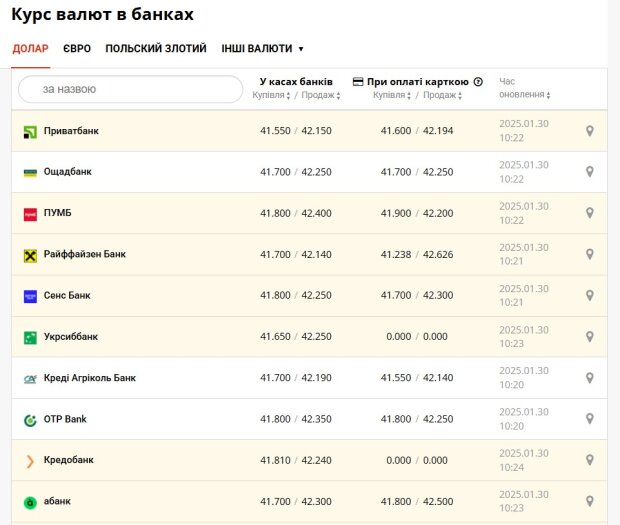
Task: Open map location for Сенс Банк
Action: [589, 295]
